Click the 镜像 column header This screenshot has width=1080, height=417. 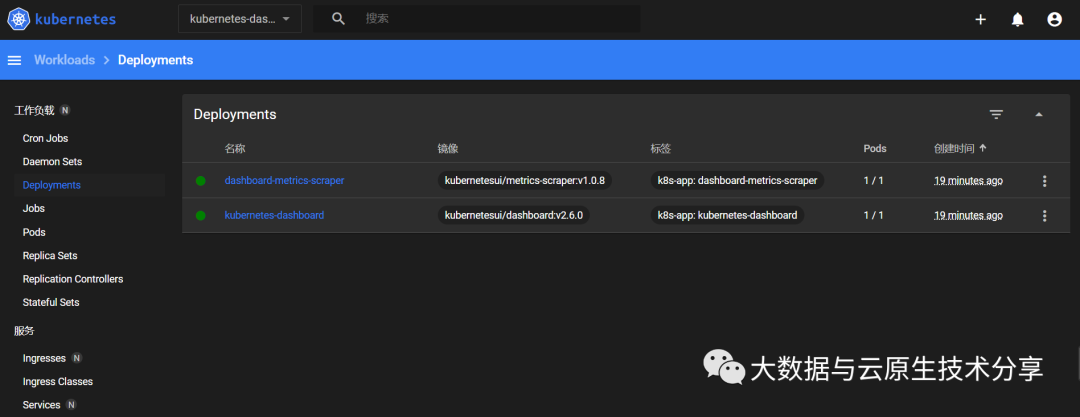click(448, 148)
